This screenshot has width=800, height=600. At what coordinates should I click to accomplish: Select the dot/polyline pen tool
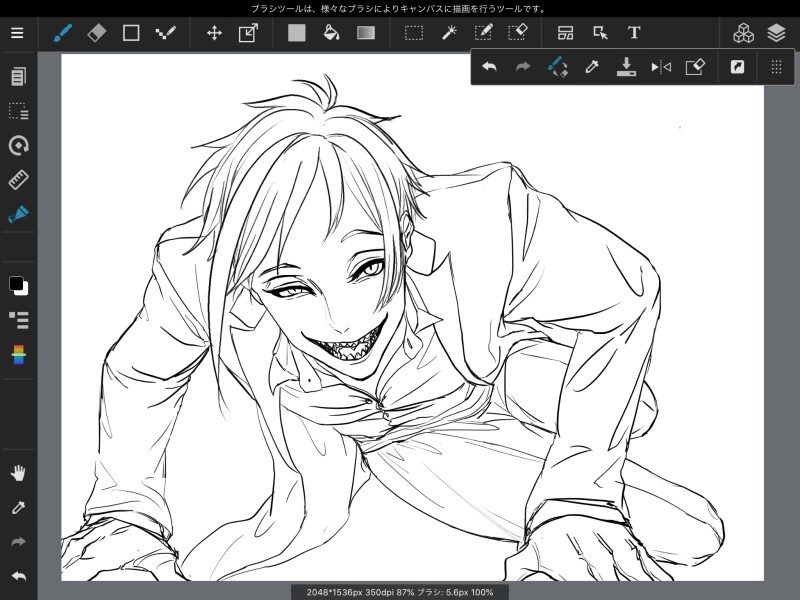click(165, 33)
